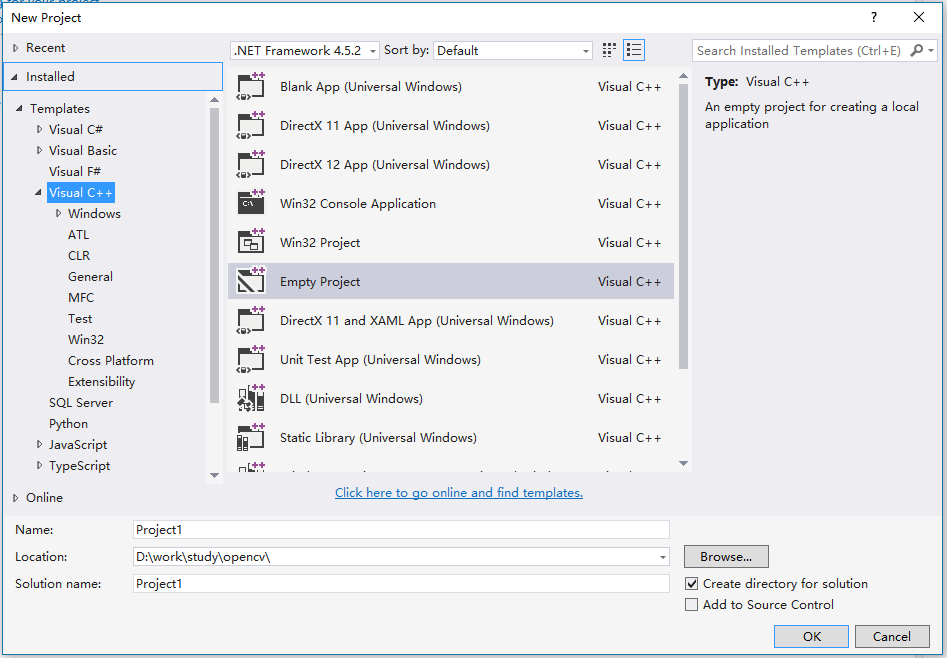The height and width of the screenshot is (658, 947).
Task: Open the .NET Framework version dropdown
Action: [x=305, y=51]
